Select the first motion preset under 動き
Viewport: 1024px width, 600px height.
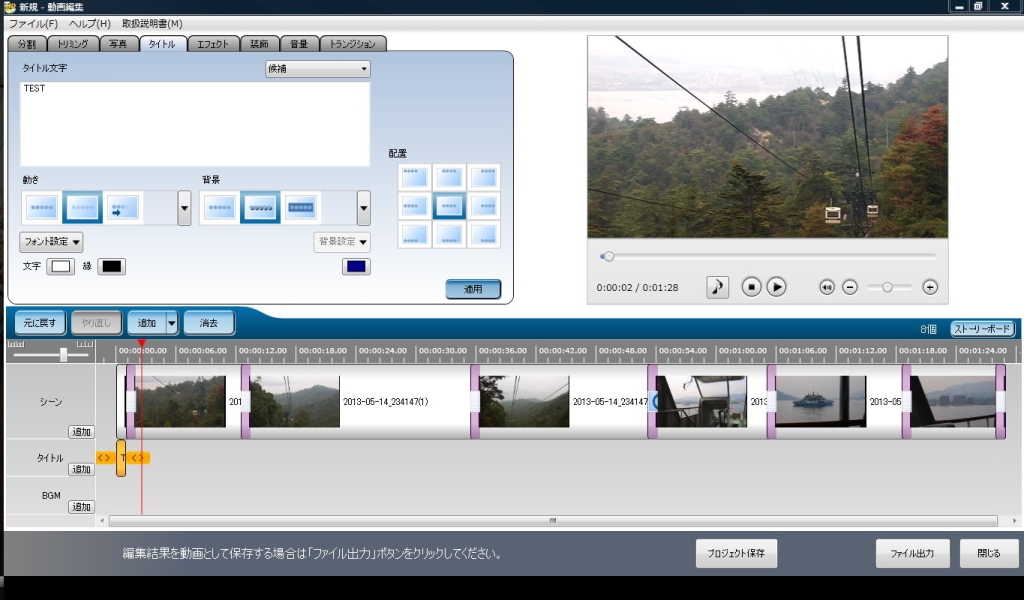tap(42, 208)
